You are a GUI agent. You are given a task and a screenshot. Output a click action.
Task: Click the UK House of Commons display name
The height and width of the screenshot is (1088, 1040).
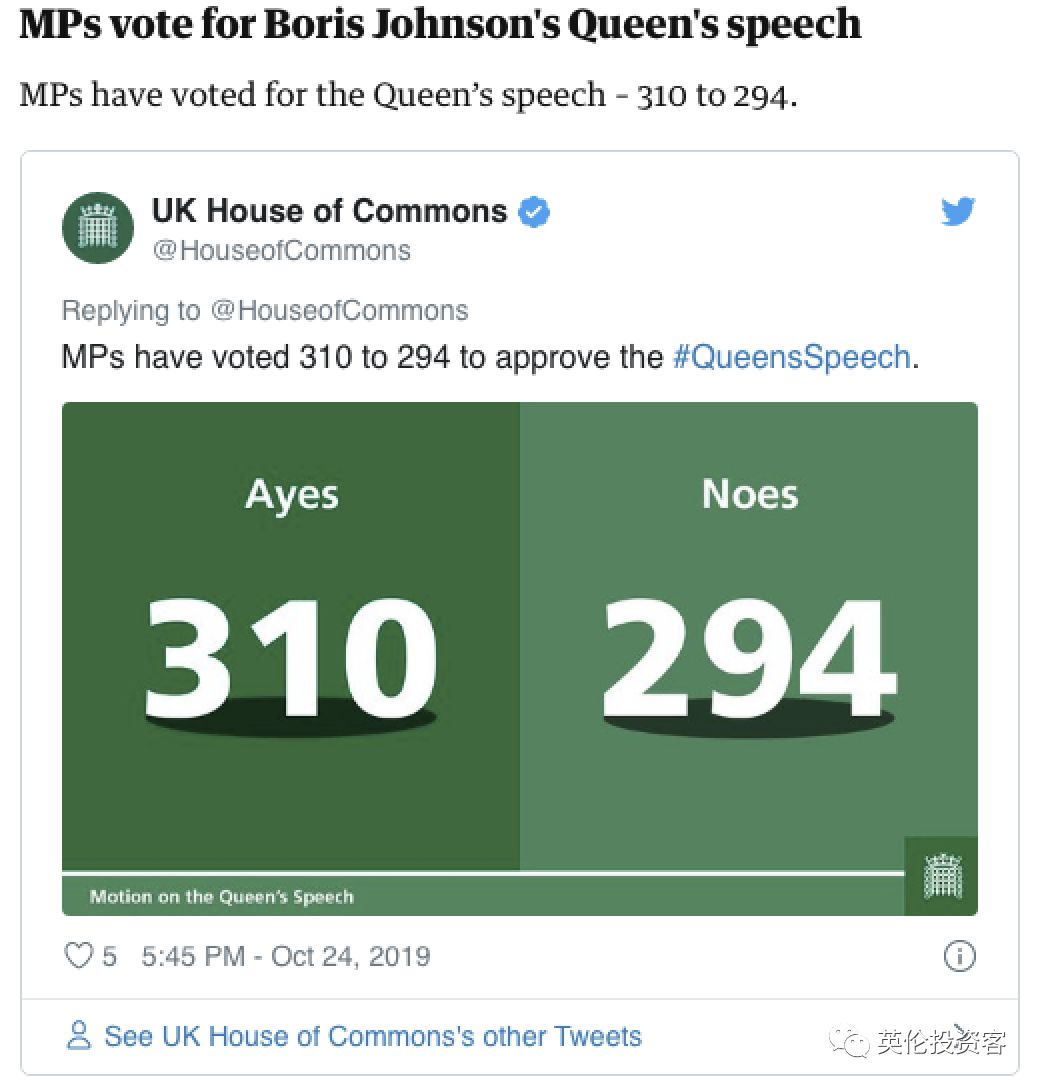click(330, 210)
